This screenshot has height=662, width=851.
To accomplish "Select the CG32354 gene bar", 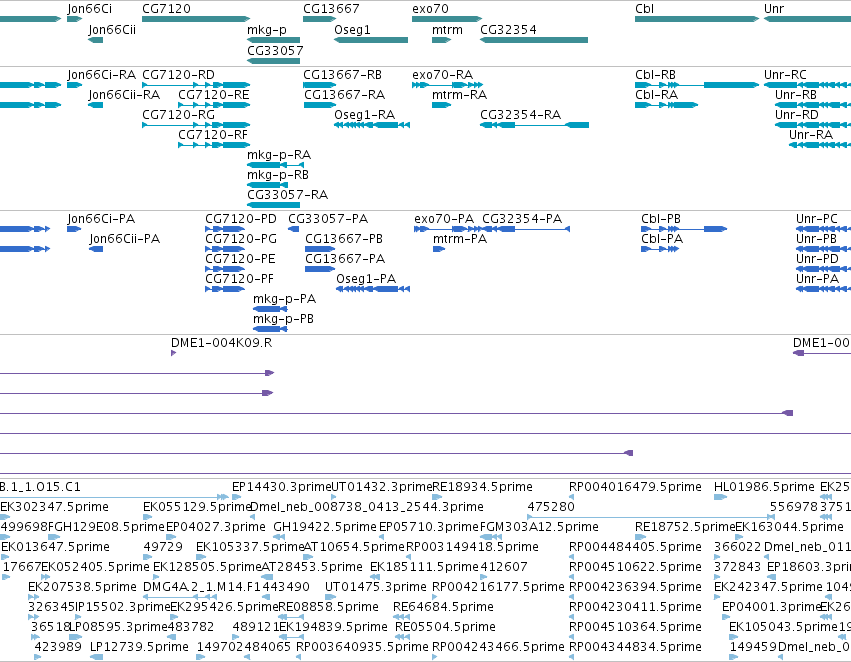I will (534, 40).
